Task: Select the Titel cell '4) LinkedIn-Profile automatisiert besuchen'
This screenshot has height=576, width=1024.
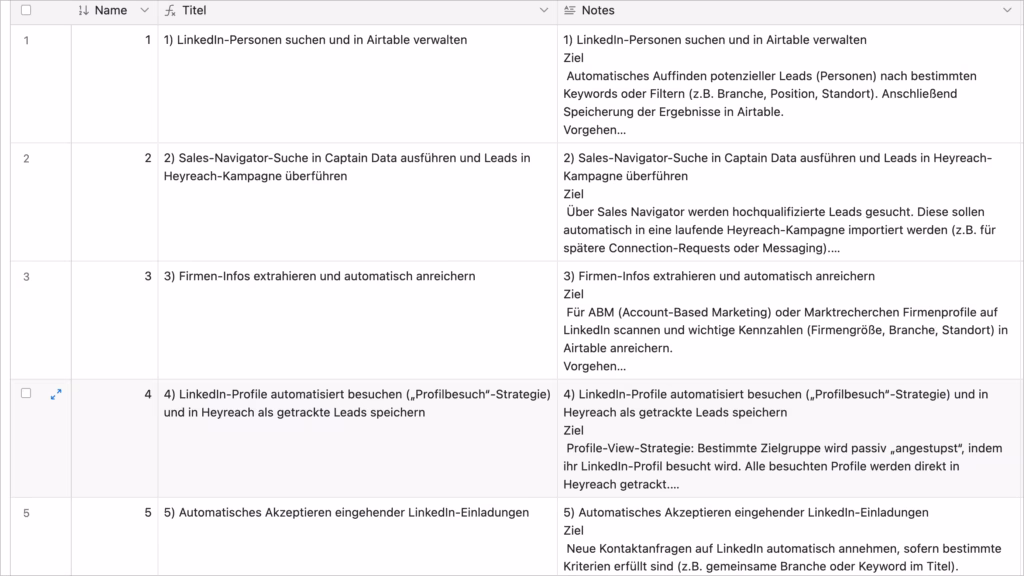Action: tap(357, 439)
